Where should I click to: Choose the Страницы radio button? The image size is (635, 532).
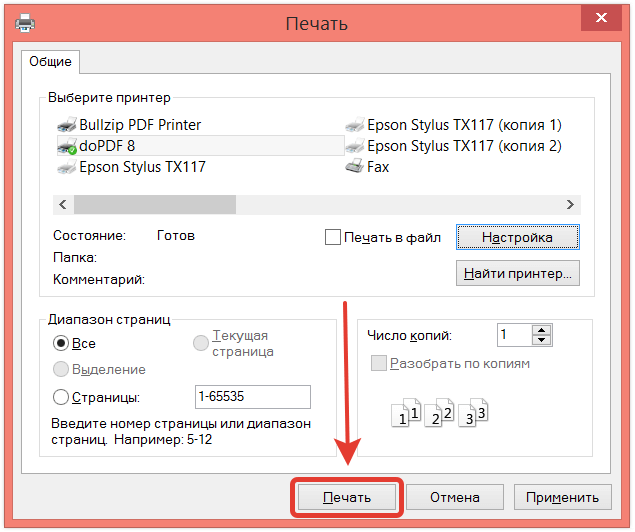coord(61,397)
